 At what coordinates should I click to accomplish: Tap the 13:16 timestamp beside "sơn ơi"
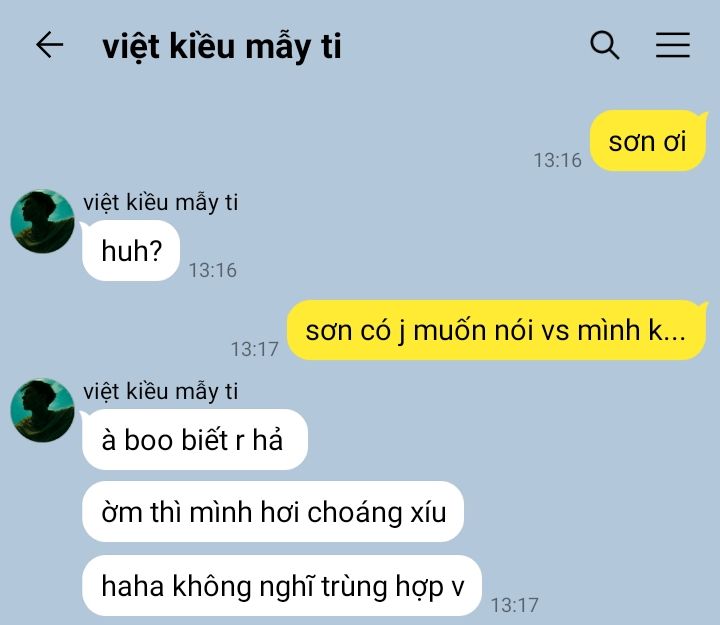[x=557, y=160]
